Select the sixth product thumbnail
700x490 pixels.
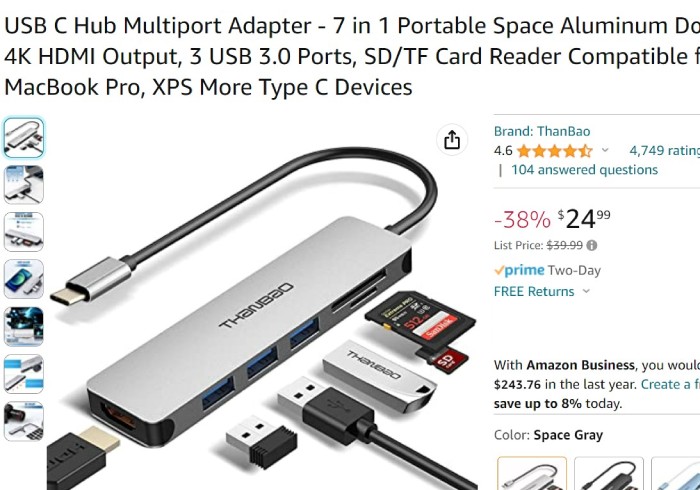click(x=24, y=374)
